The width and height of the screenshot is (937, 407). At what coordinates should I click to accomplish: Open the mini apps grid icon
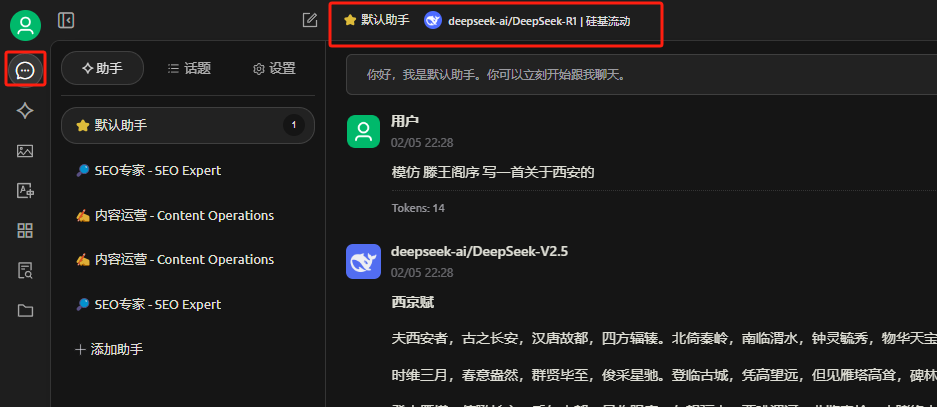[x=25, y=231]
